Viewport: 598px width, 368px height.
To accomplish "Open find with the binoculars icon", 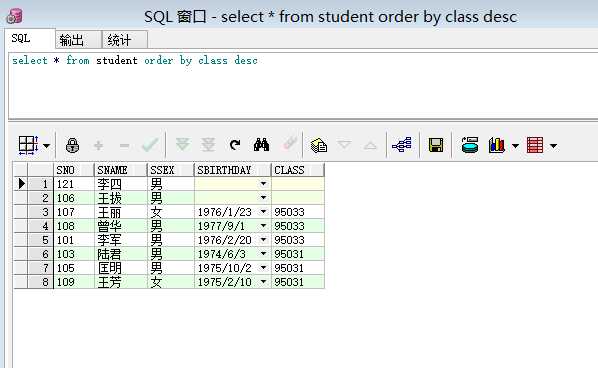I will [x=261, y=145].
